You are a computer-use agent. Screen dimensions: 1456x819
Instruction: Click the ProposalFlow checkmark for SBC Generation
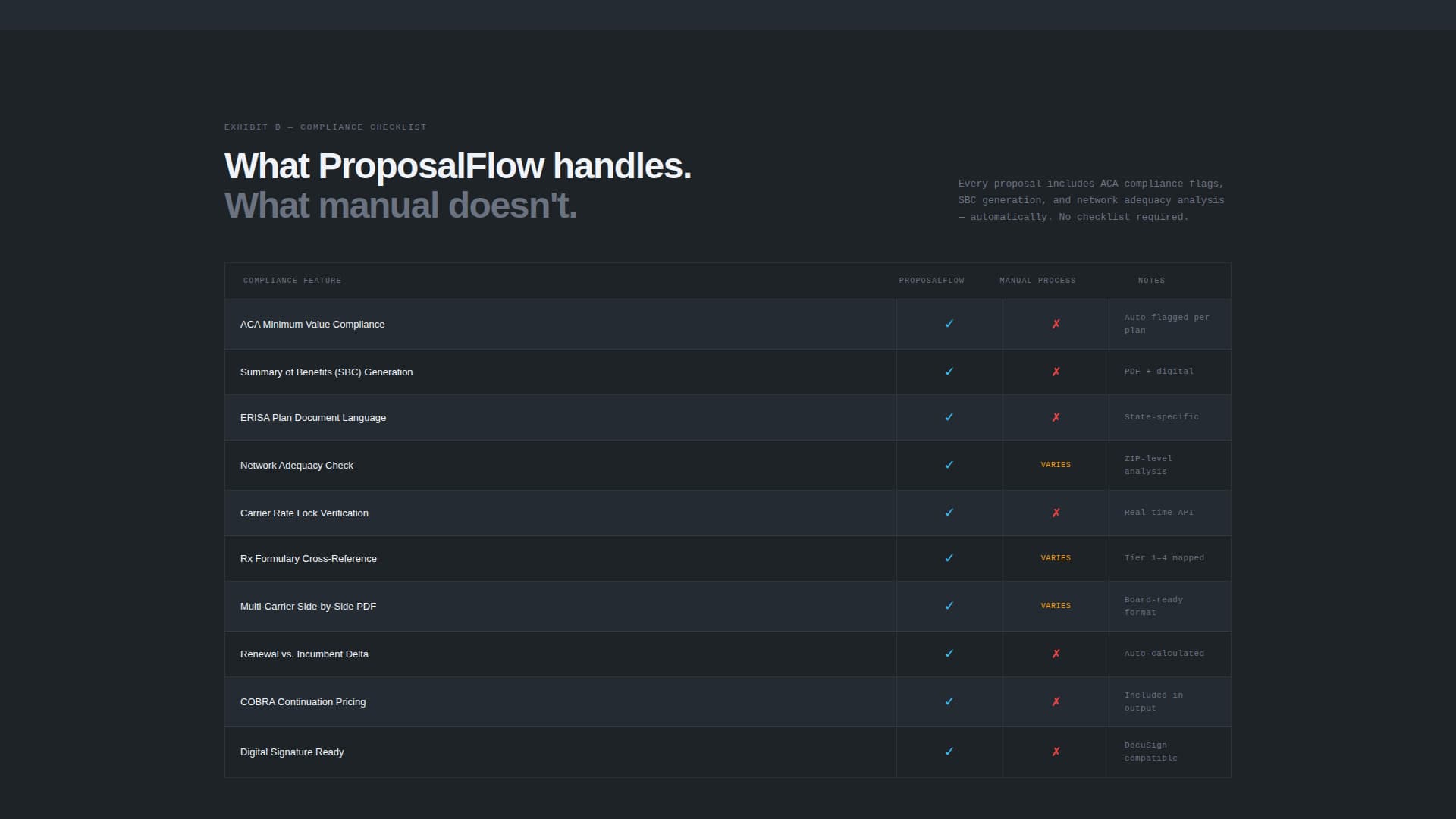pos(949,372)
